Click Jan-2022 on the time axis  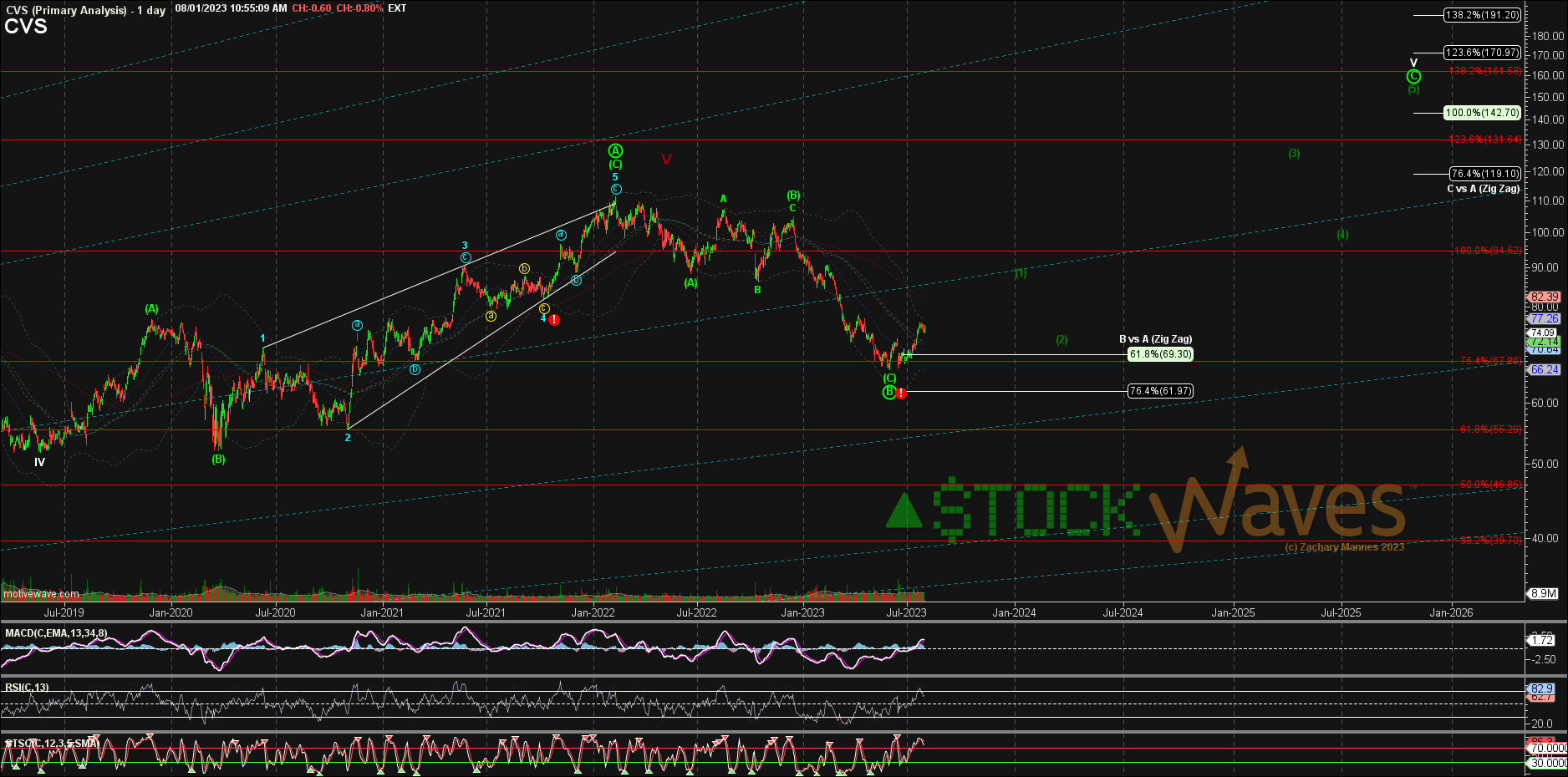[x=593, y=612]
